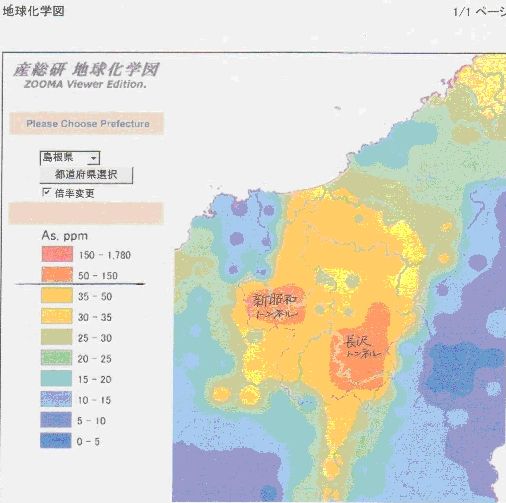
Task: Open the 島根県 prefecture dropdown arrow
Action: pos(94,158)
